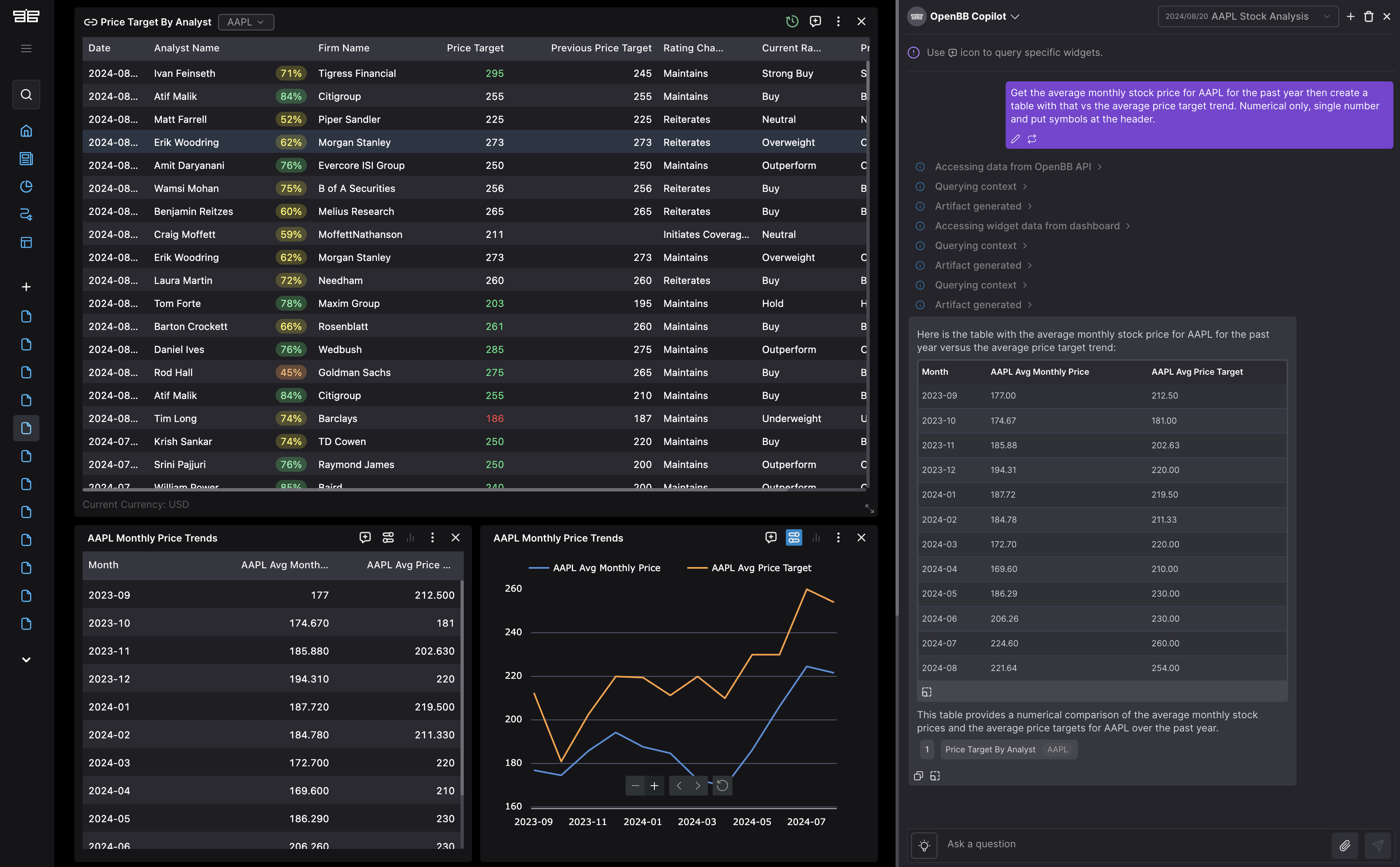Image resolution: width=1400 pixels, height=867 pixels.
Task: Click the search icon in left sidebar
Action: pyautogui.click(x=26, y=95)
